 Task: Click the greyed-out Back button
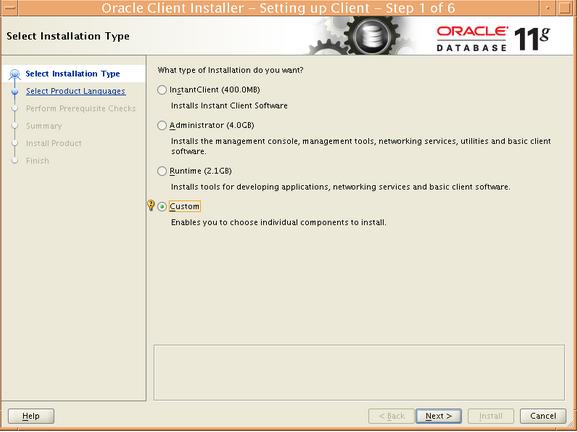tap(392, 416)
